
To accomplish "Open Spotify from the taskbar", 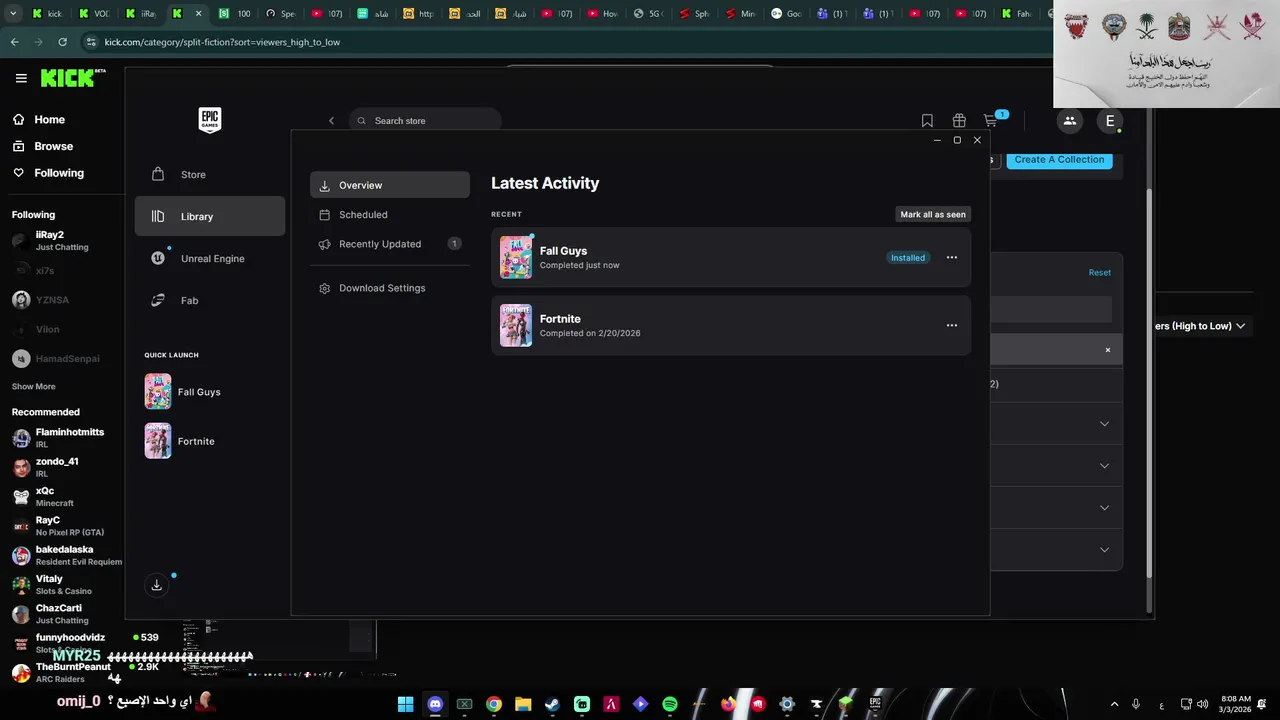I will 670,704.
